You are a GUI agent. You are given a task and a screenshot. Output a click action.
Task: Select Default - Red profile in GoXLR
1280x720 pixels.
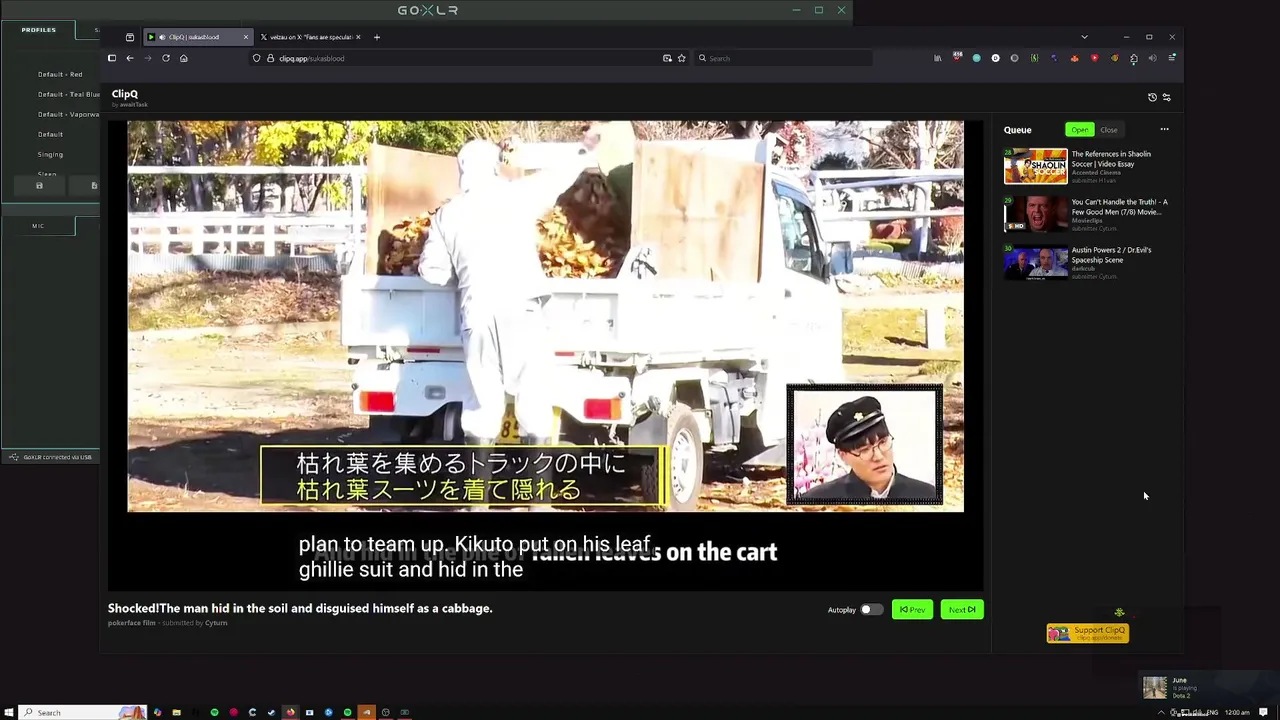coord(60,74)
